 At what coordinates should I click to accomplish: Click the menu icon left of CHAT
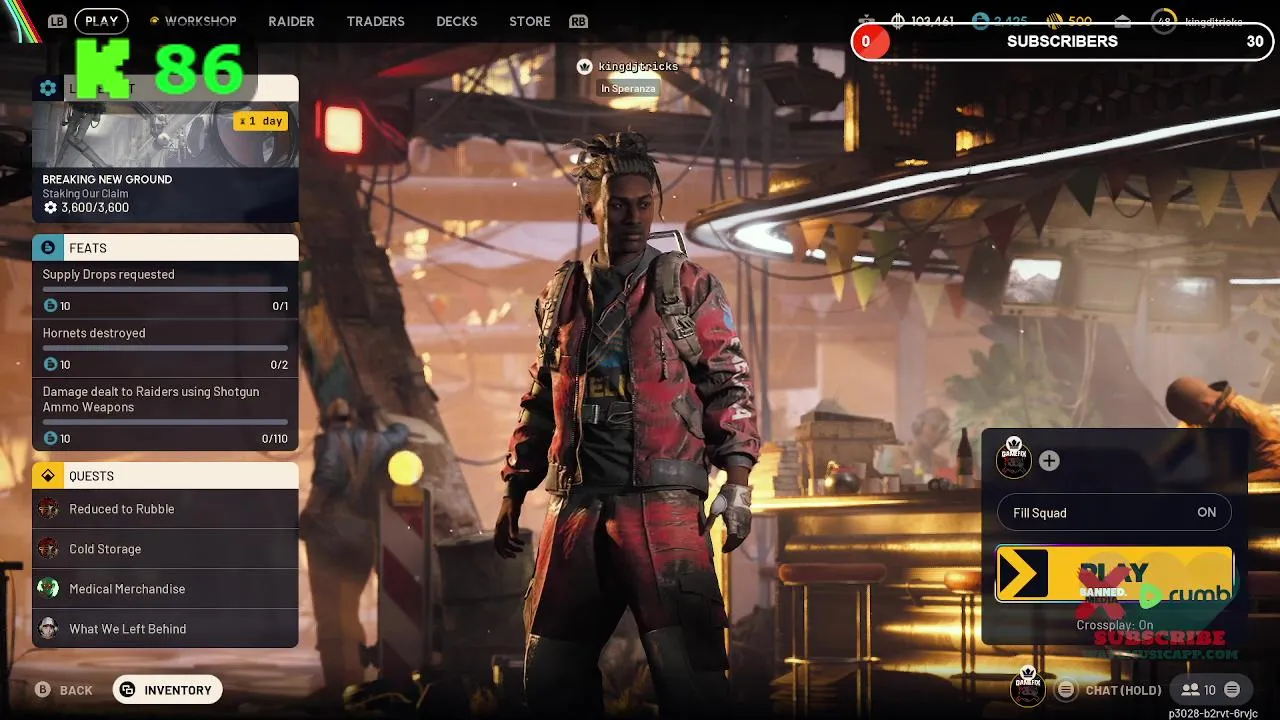coord(1067,690)
